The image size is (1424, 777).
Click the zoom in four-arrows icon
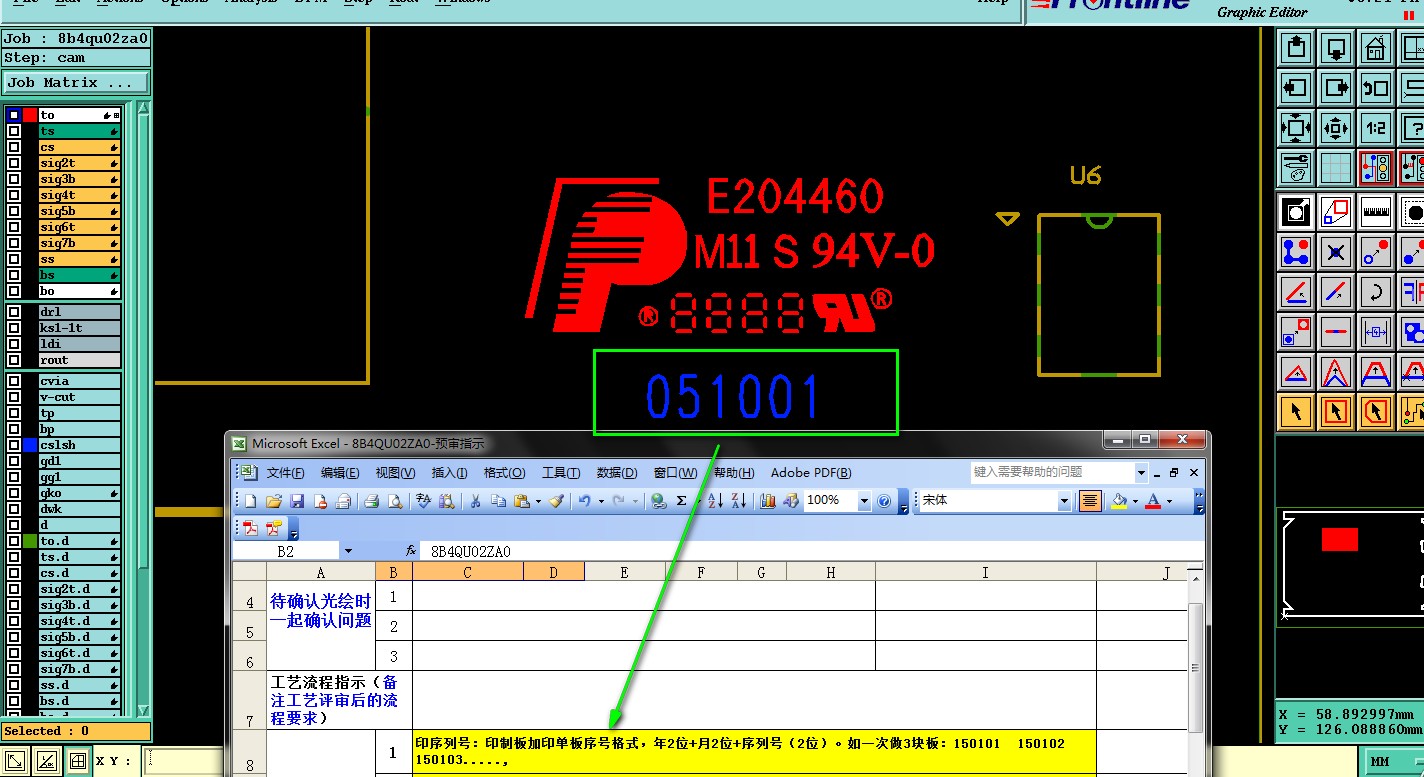[1296, 128]
